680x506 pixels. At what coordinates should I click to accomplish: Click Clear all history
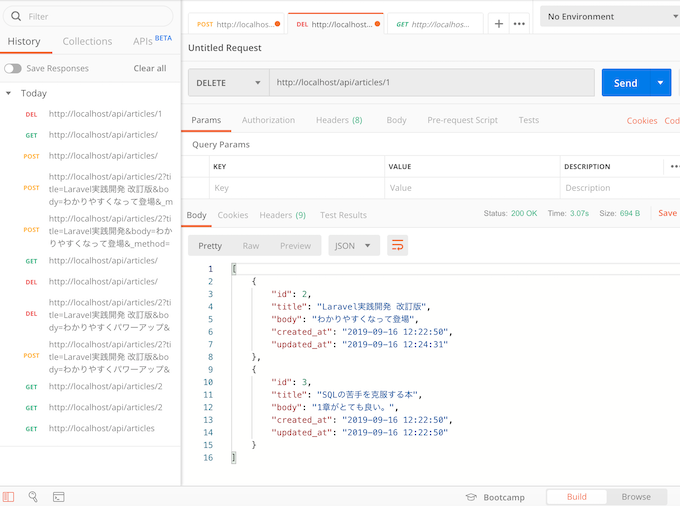pos(150,68)
